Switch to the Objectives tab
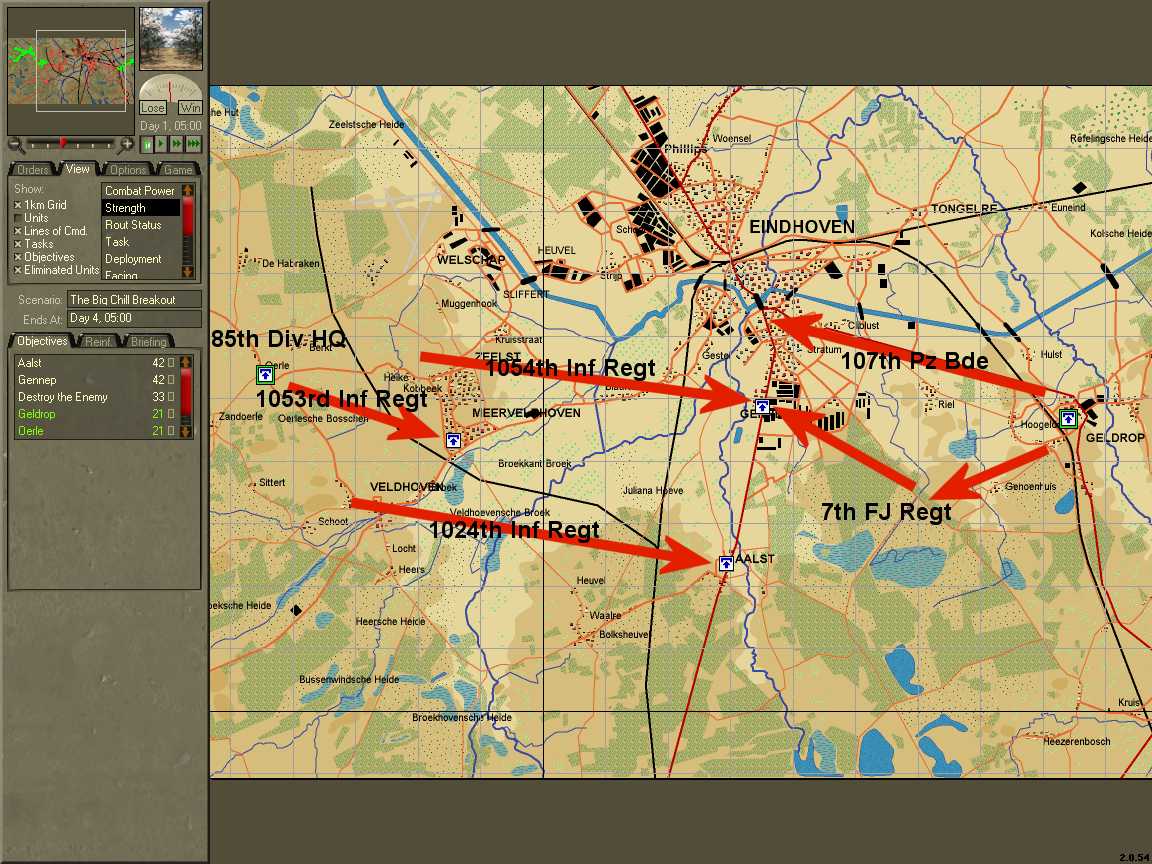The height and width of the screenshot is (864, 1152). coord(42,341)
